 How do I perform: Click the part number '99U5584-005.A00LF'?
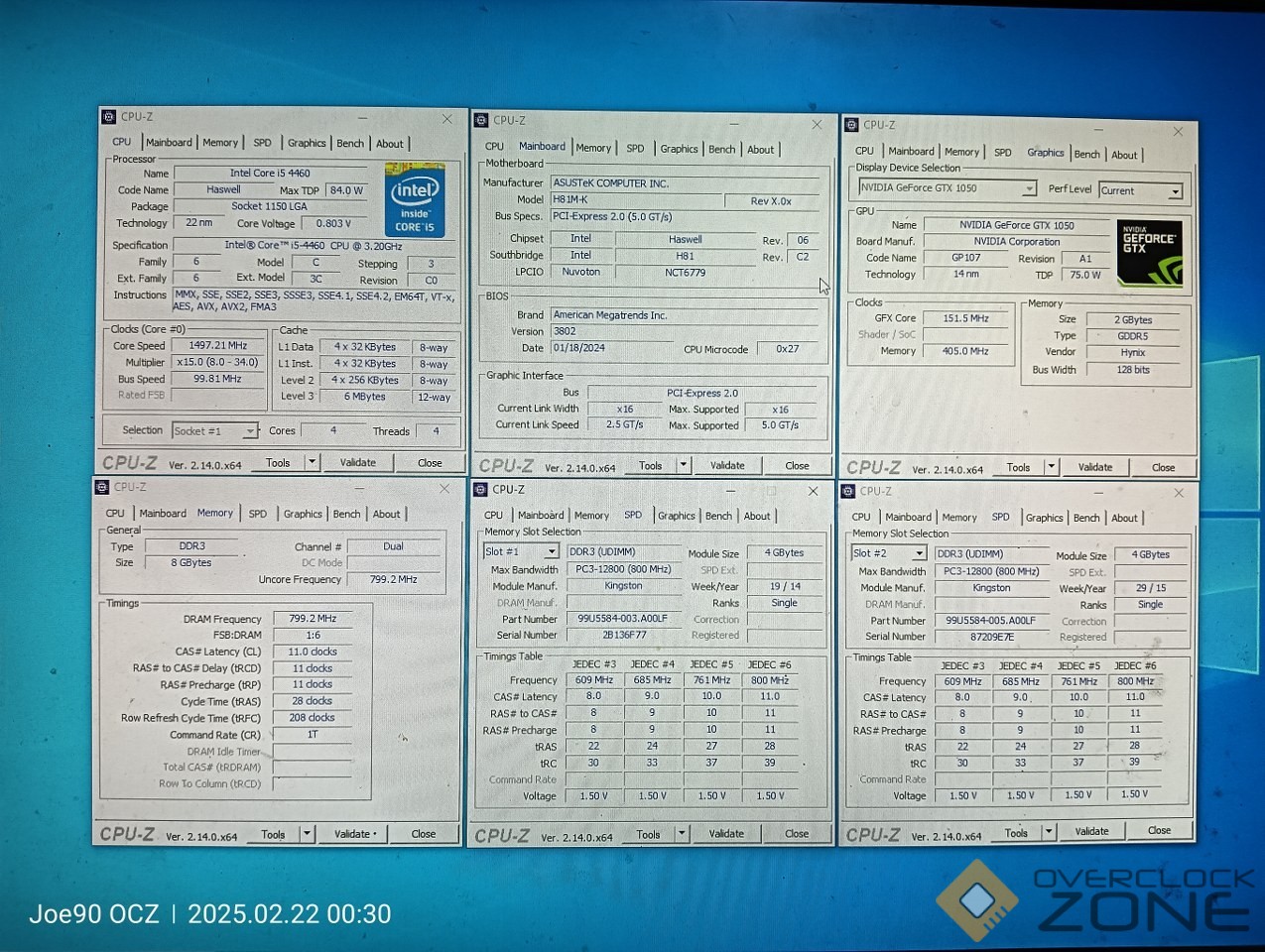(990, 621)
